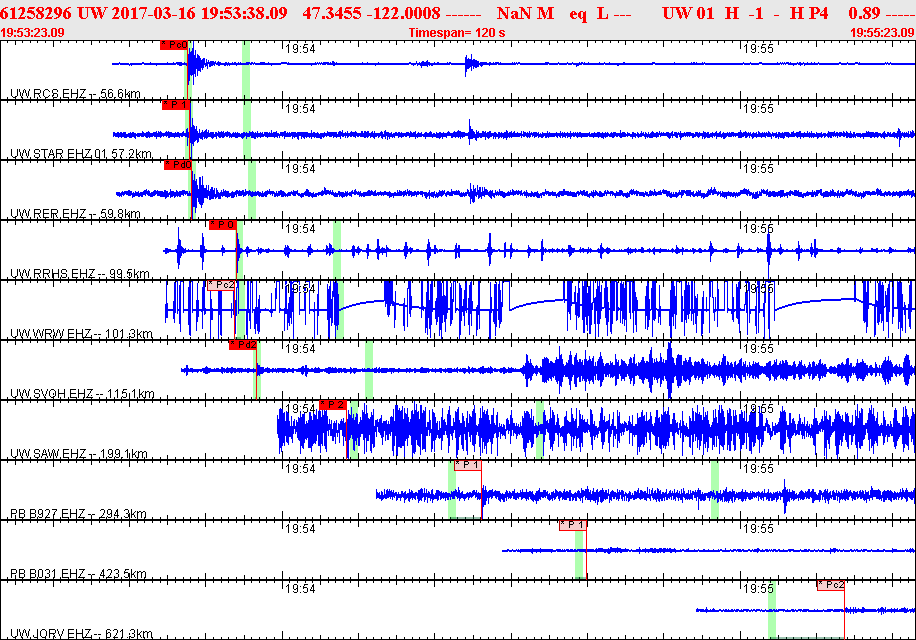Select the red pick flag on UW.SAW trace
The width and height of the screenshot is (916, 640).
[x=333, y=405]
